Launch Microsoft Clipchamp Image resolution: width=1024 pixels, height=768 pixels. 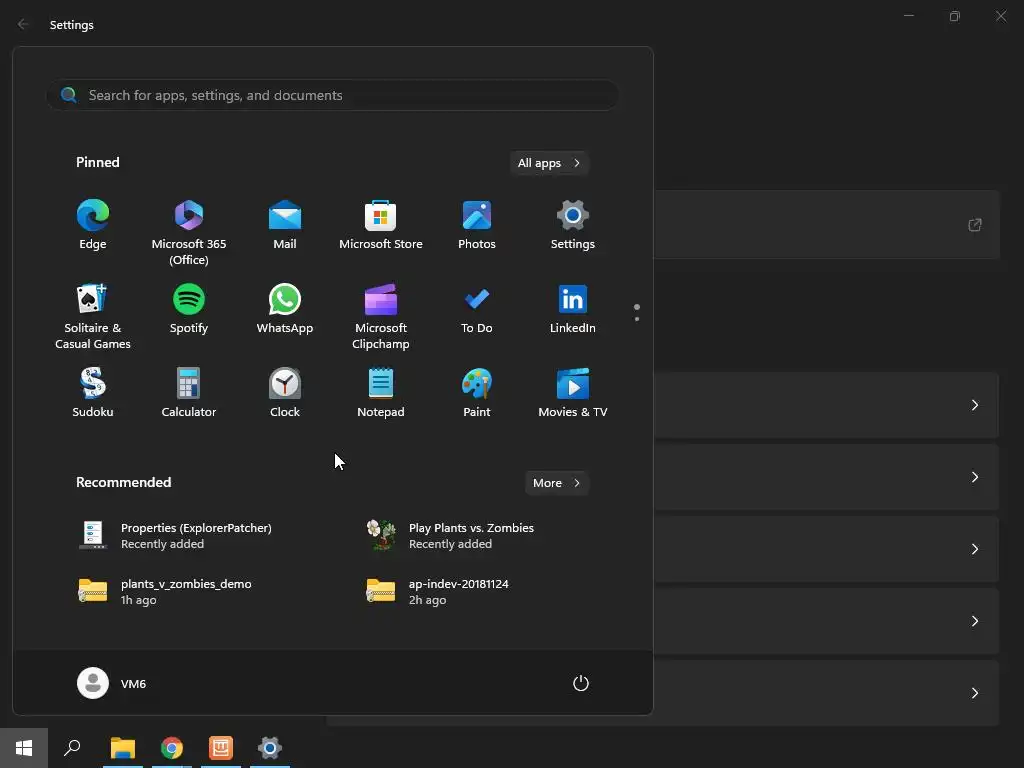click(381, 317)
